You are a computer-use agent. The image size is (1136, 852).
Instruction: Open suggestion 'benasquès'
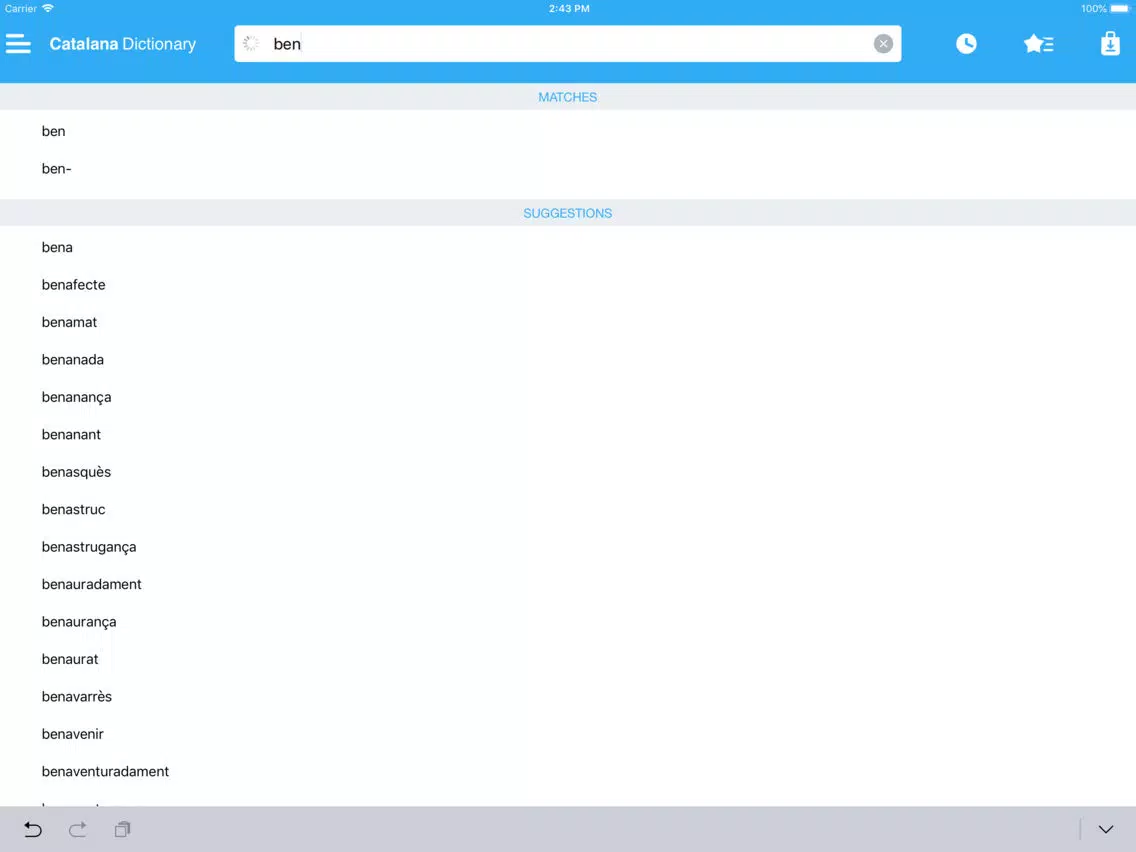[568, 472]
